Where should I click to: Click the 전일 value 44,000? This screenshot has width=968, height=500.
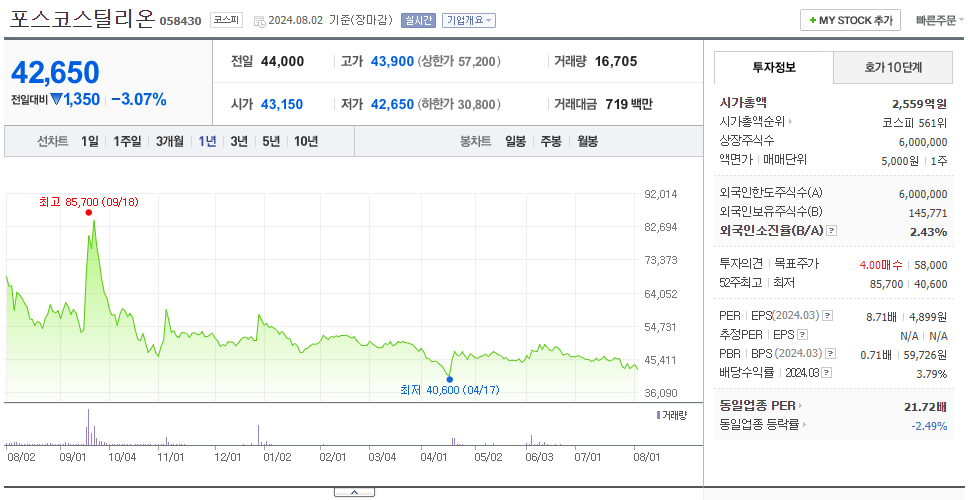(282, 61)
